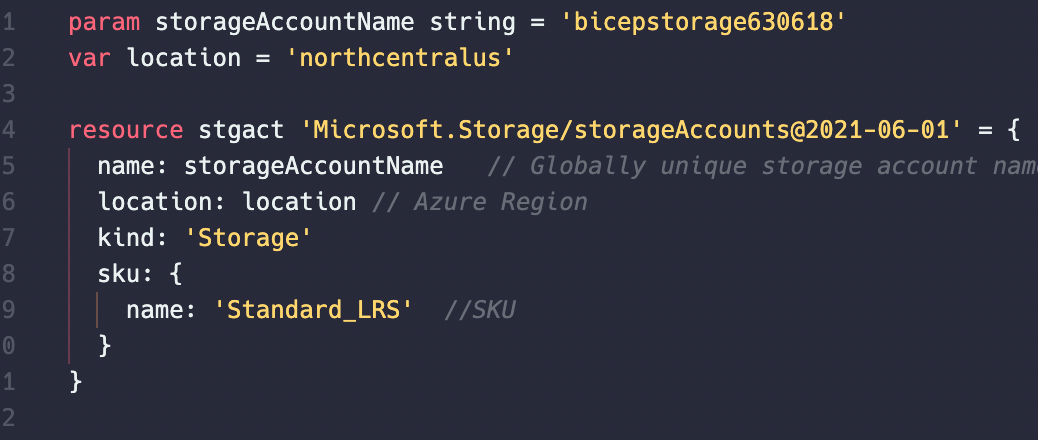
Task: Click storageAccountName value on line 5
Action: point(314,165)
